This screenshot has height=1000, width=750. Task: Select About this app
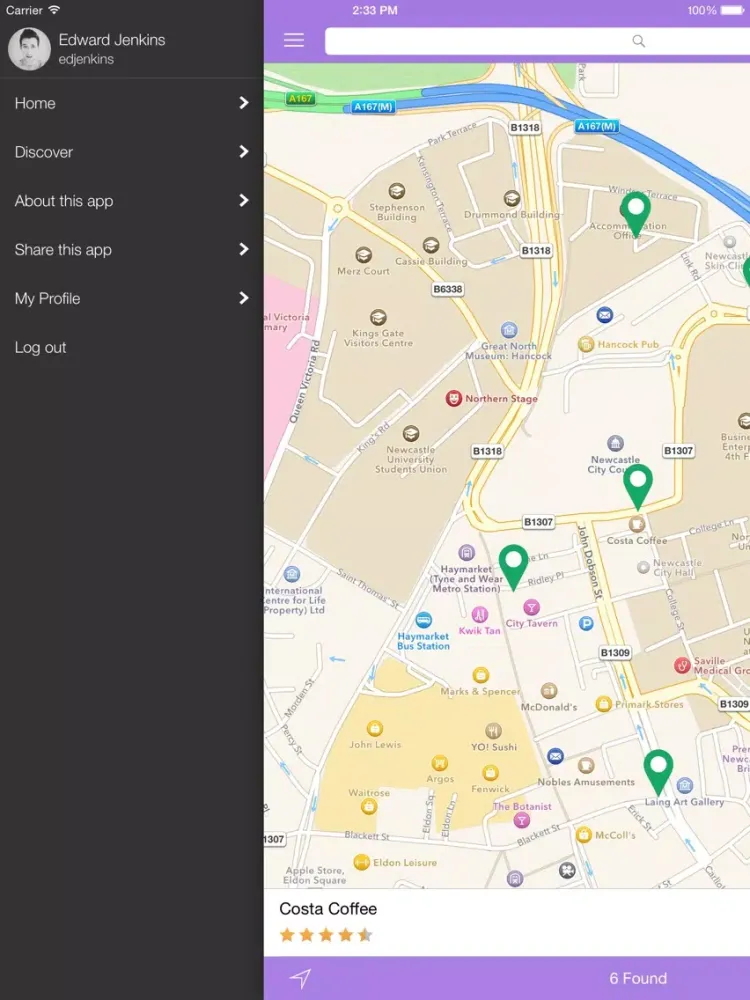tap(131, 201)
